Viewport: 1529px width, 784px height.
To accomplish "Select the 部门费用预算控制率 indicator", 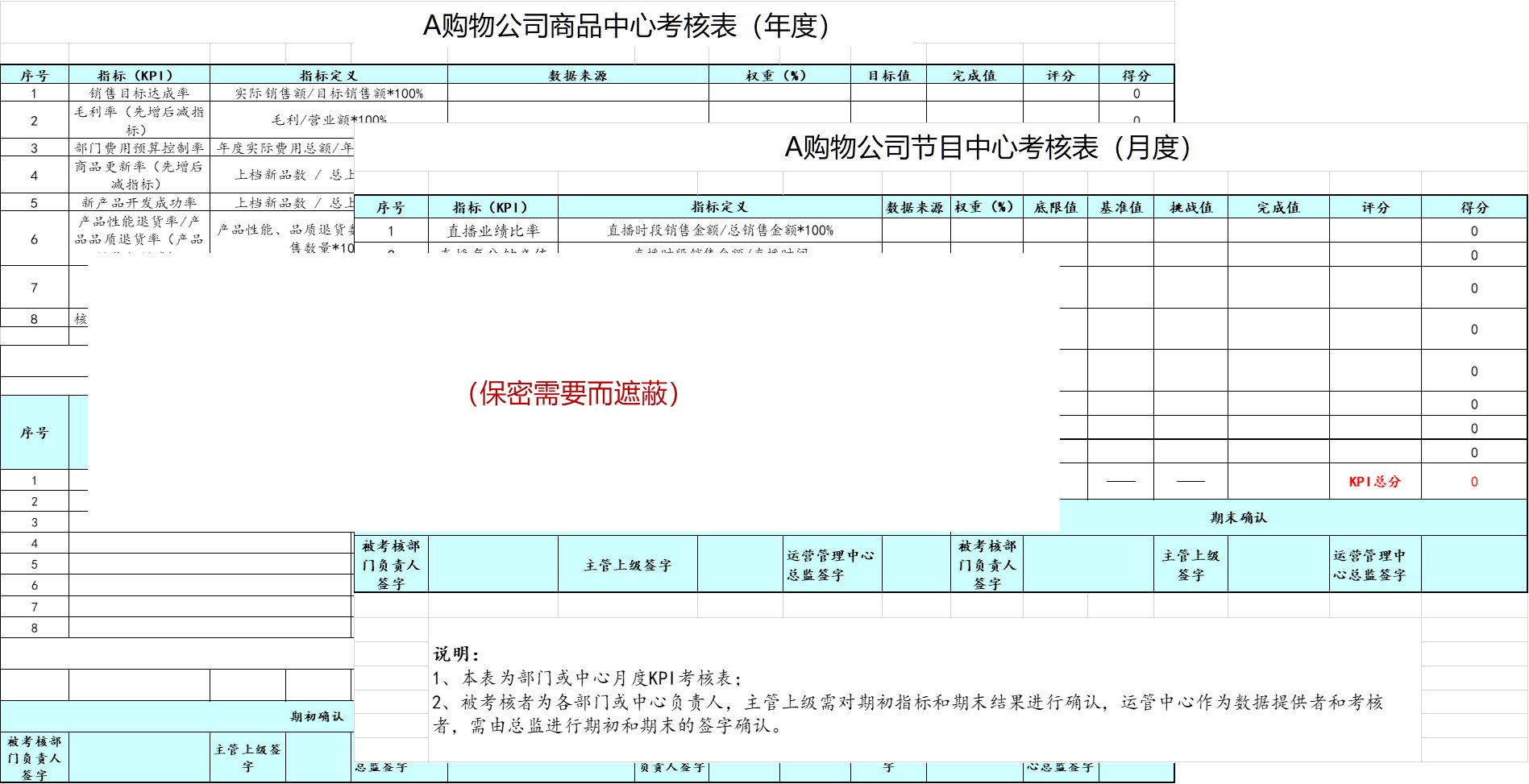I will (x=140, y=149).
